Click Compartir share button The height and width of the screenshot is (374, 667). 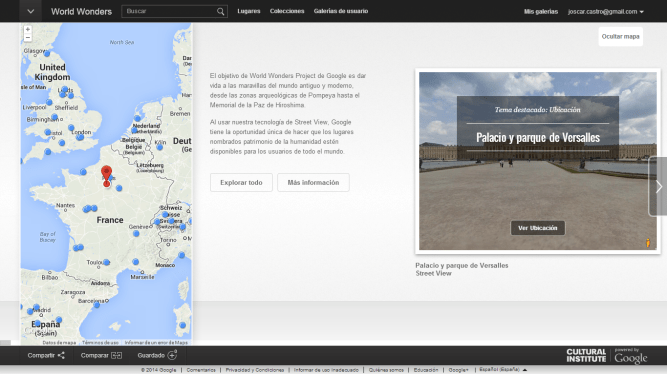click(x=46, y=355)
